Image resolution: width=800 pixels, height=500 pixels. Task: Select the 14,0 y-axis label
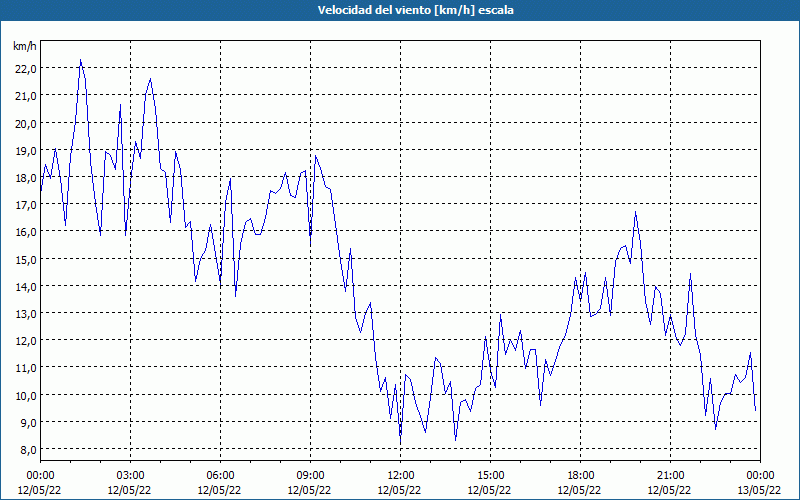[x=26, y=286]
